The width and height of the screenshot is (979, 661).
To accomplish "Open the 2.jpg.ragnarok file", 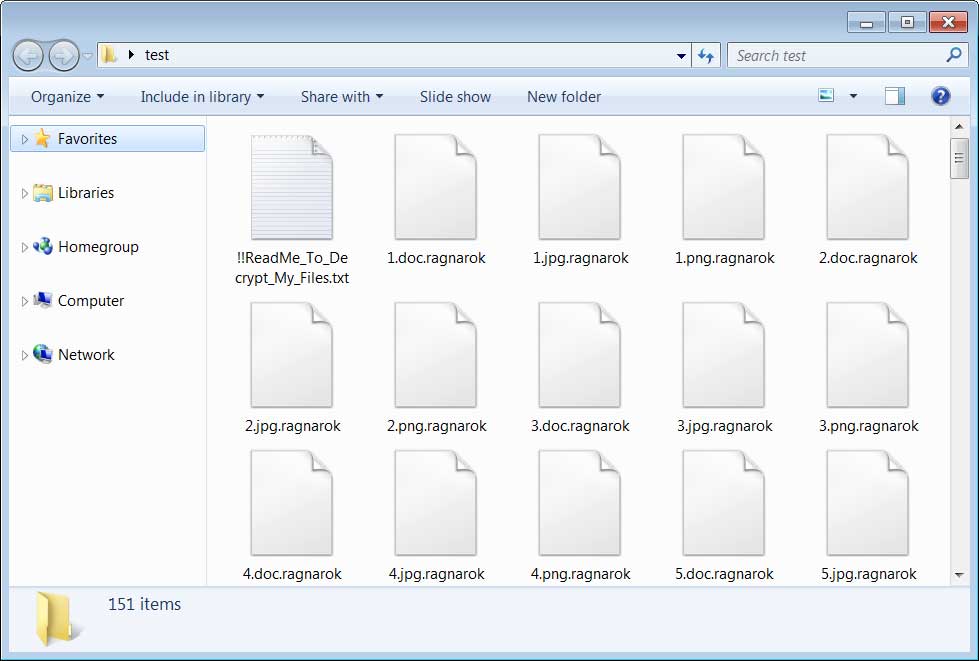I will tap(291, 353).
